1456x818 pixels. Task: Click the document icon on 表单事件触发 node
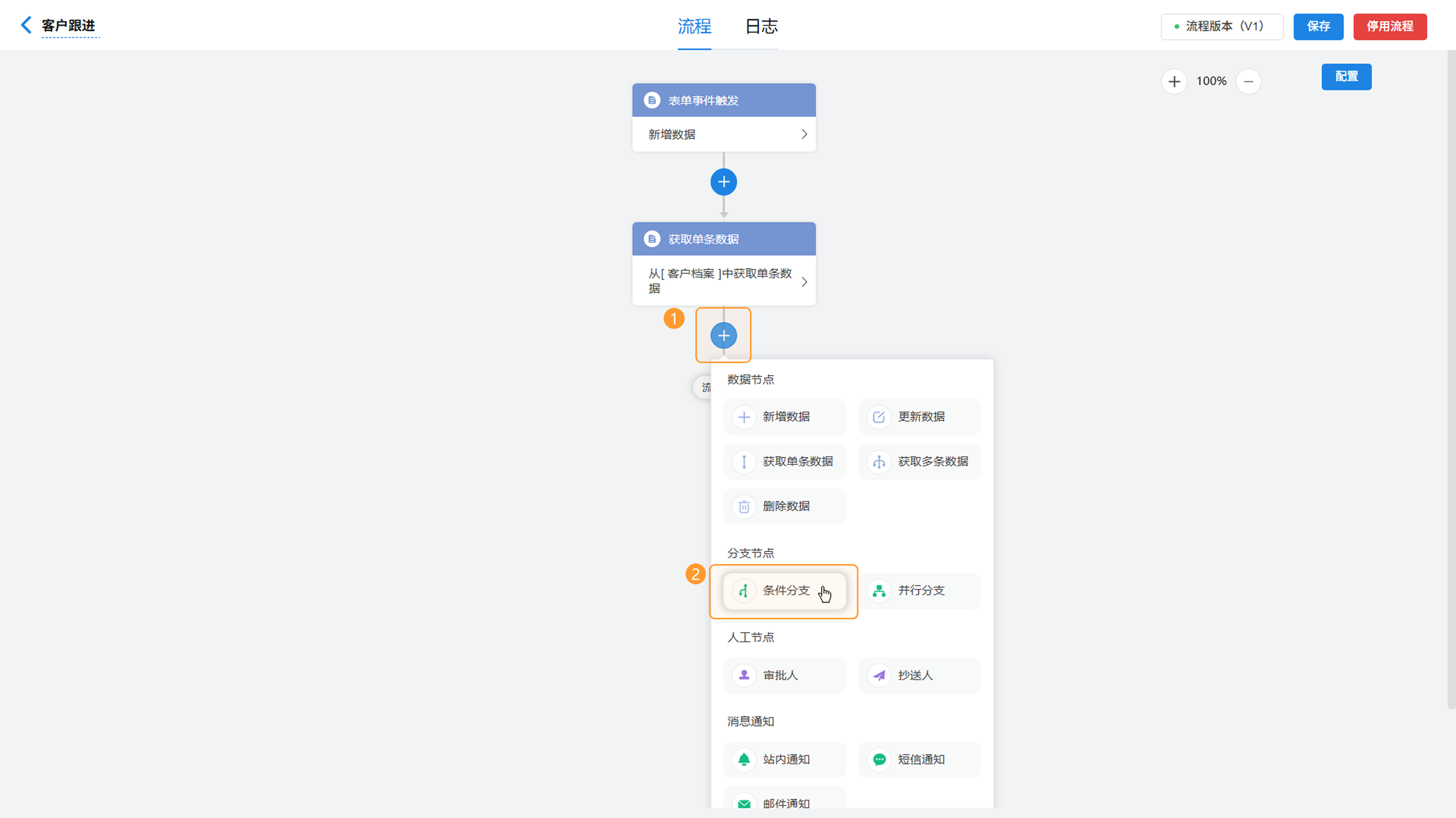652,100
